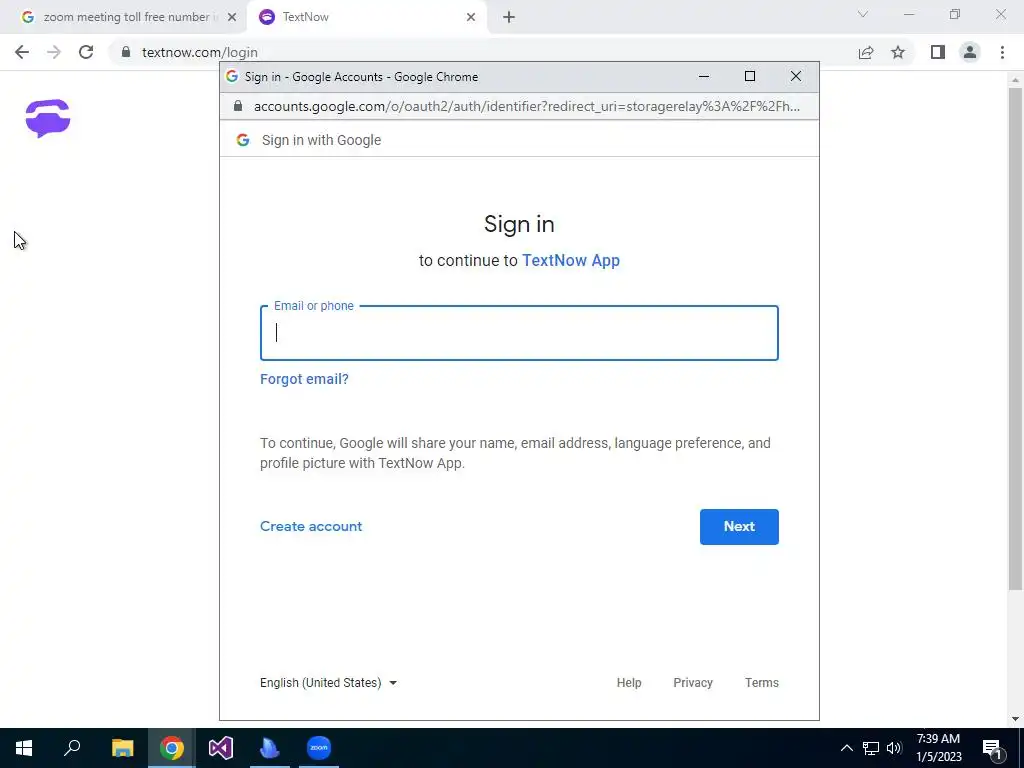The image size is (1024, 768).
Task: Show hidden system tray icons
Action: [x=846, y=748]
